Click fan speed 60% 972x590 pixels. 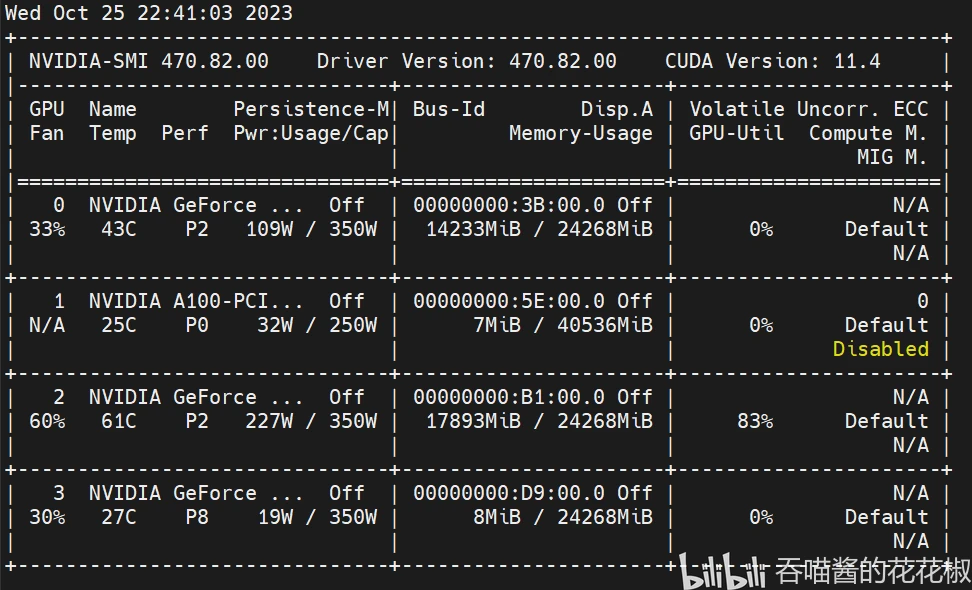click(47, 421)
